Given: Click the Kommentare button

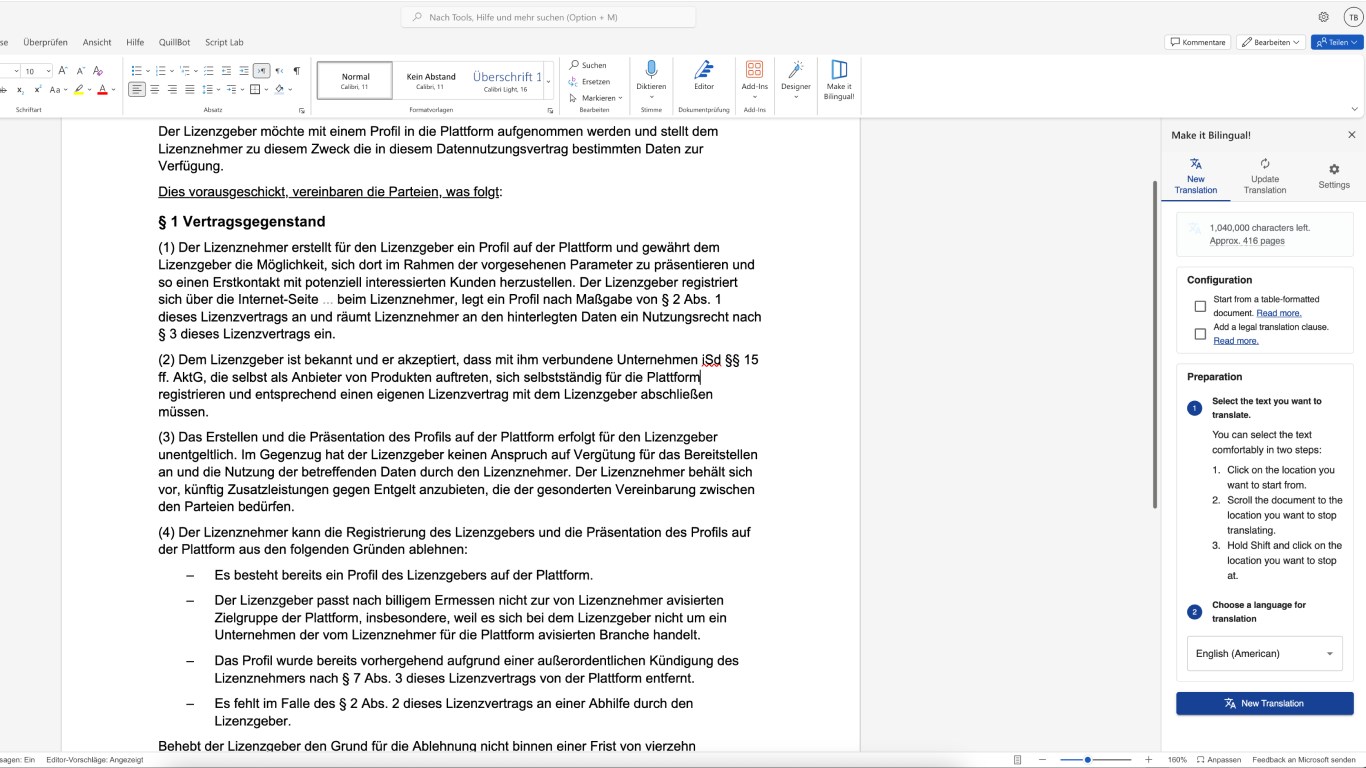Looking at the screenshot, I should coord(1197,42).
